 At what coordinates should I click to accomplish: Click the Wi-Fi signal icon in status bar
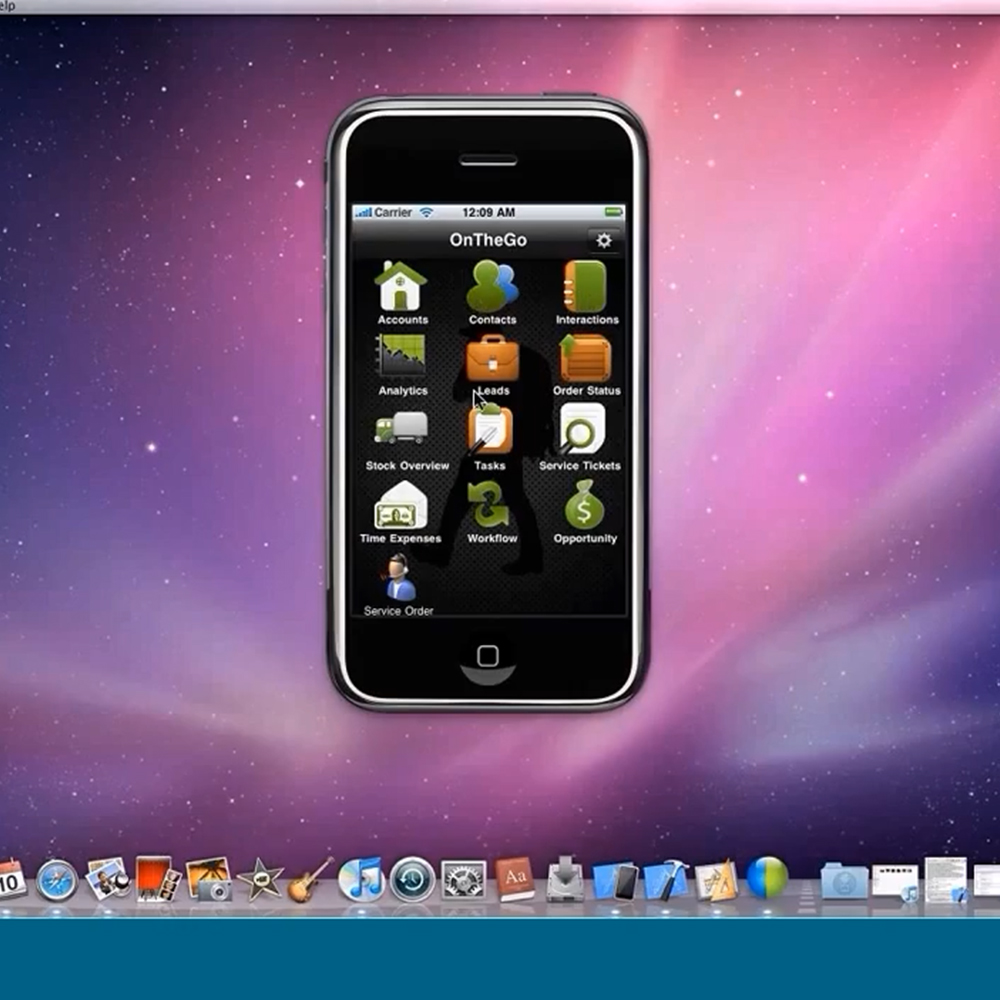coord(426,212)
